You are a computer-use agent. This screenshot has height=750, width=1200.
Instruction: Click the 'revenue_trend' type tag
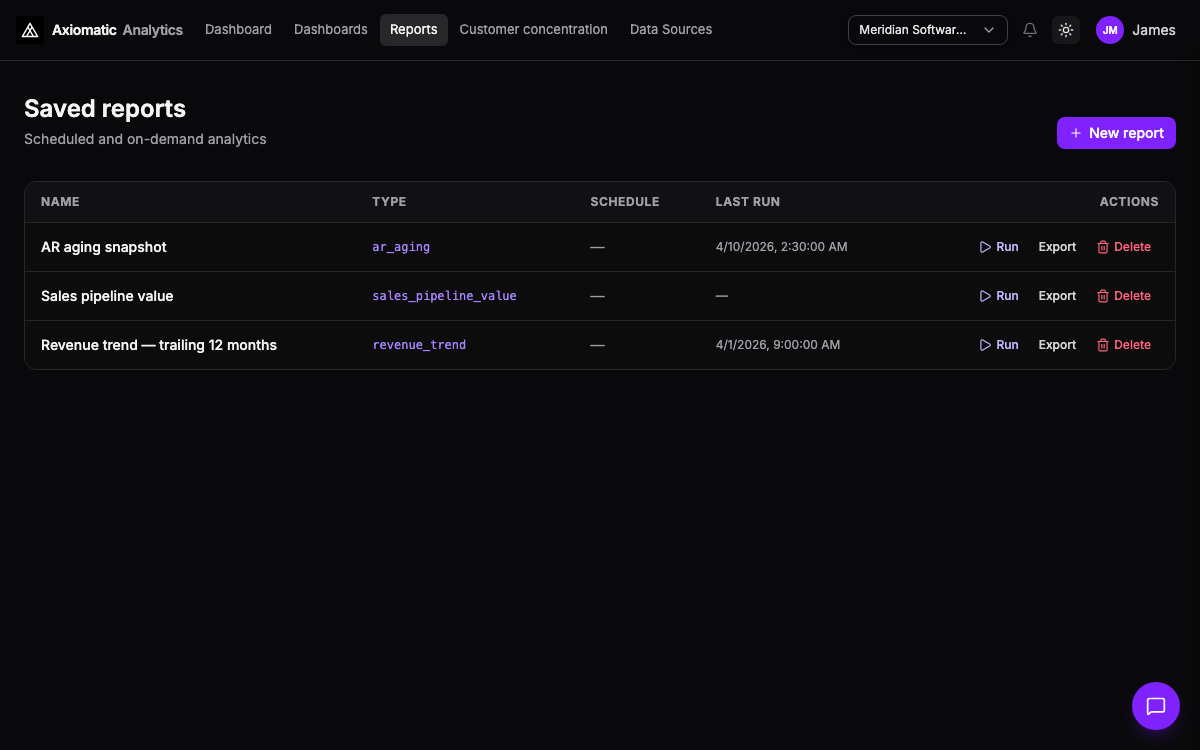(419, 345)
